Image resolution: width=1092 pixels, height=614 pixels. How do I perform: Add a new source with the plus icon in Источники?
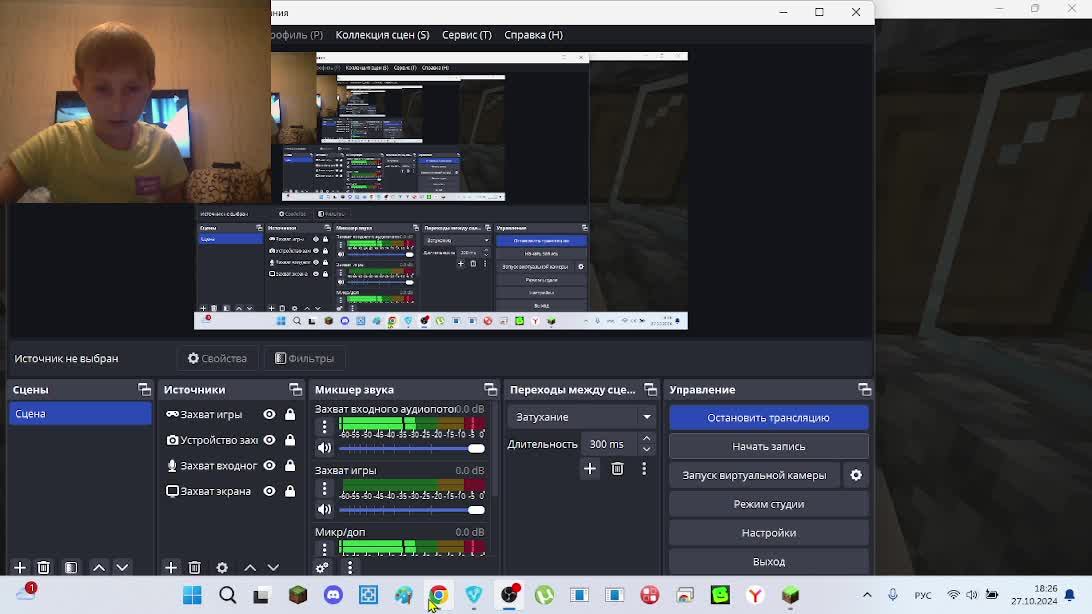pos(171,567)
